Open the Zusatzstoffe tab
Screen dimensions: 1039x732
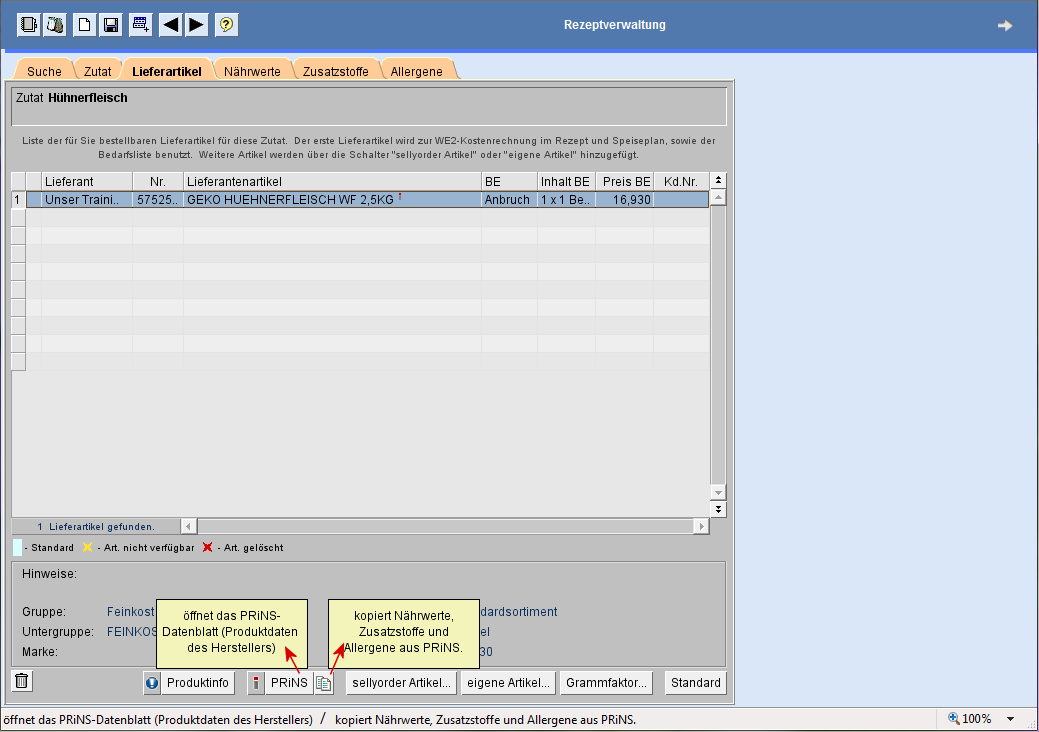click(335, 72)
